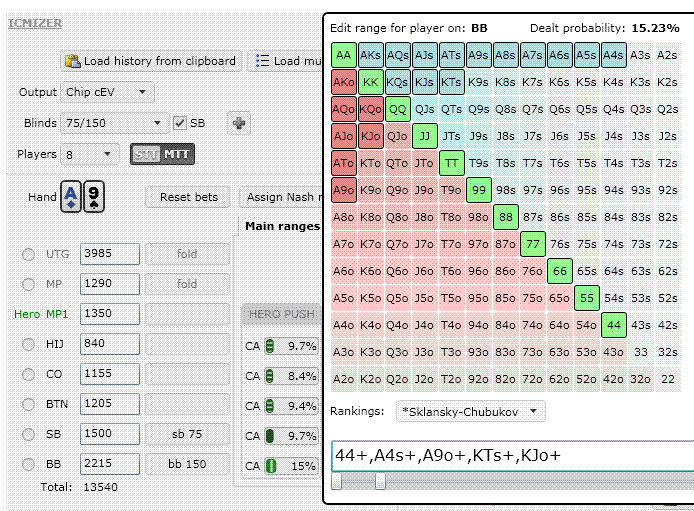Click the BB stack field 2215
Viewport: 694px width, 511px height.
pos(110,464)
